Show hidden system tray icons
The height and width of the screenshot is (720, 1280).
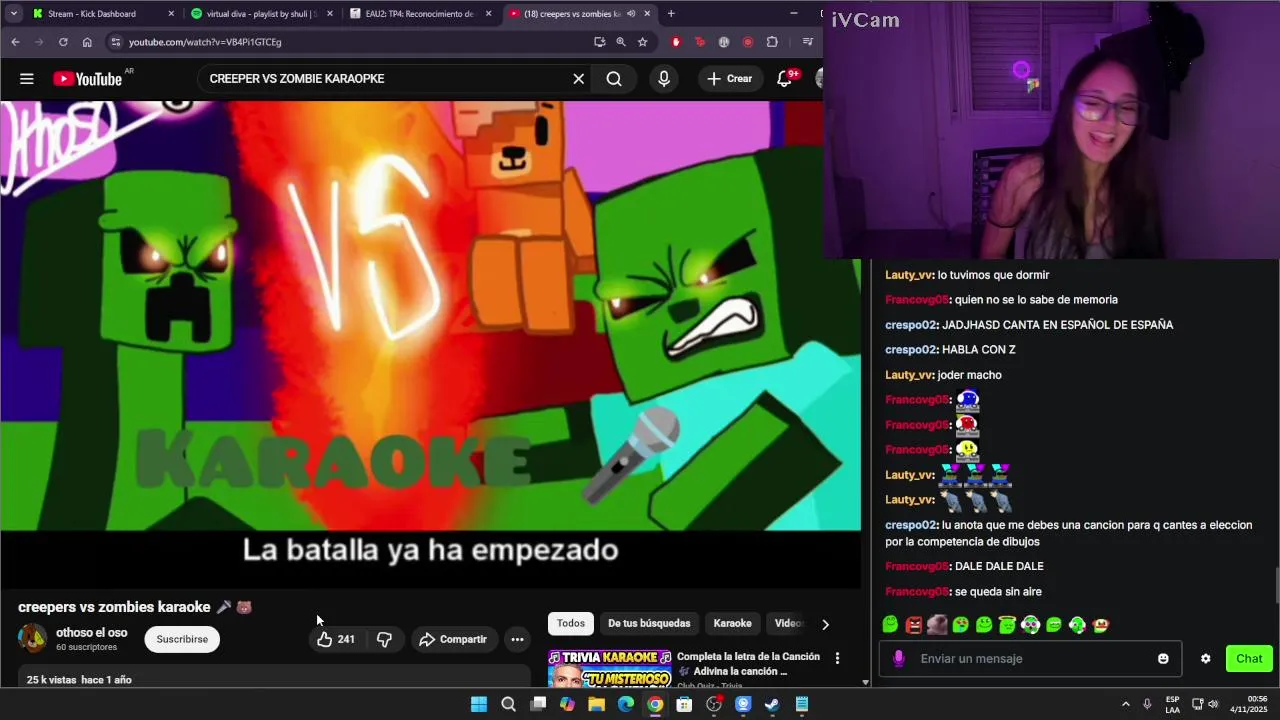tap(1125, 704)
